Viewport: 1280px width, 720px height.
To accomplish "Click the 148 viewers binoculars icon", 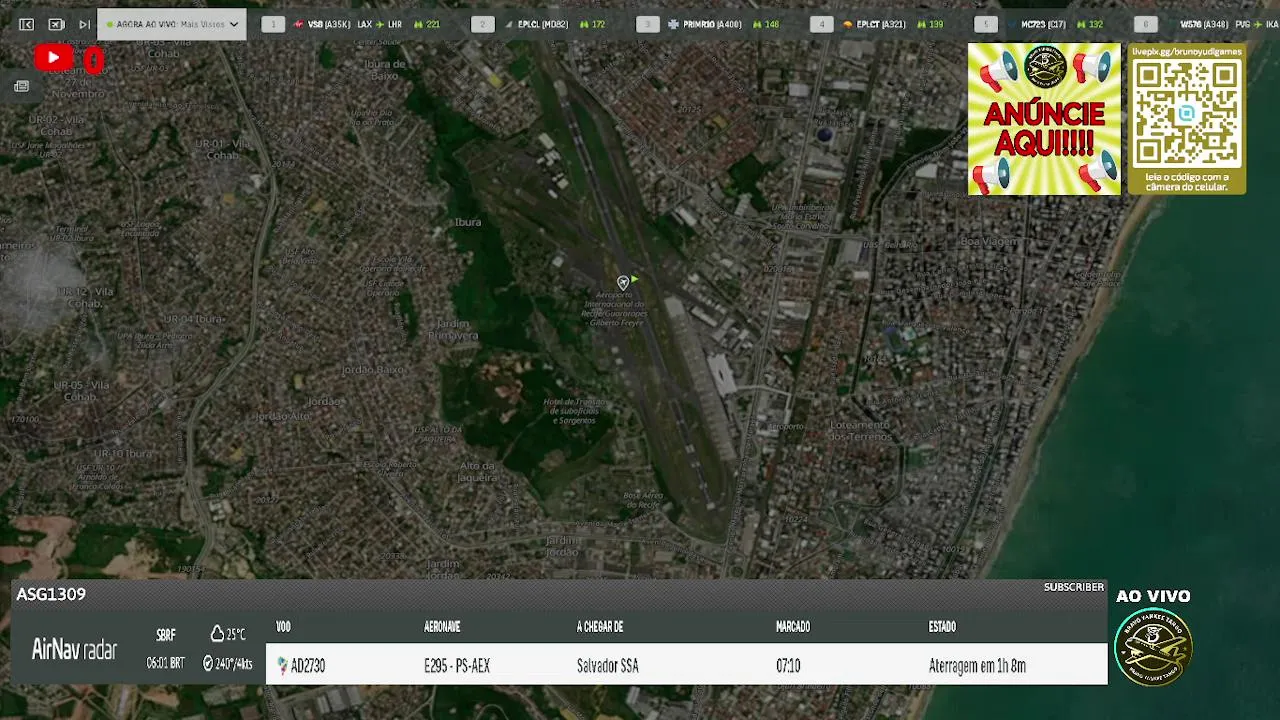I will 757,24.
